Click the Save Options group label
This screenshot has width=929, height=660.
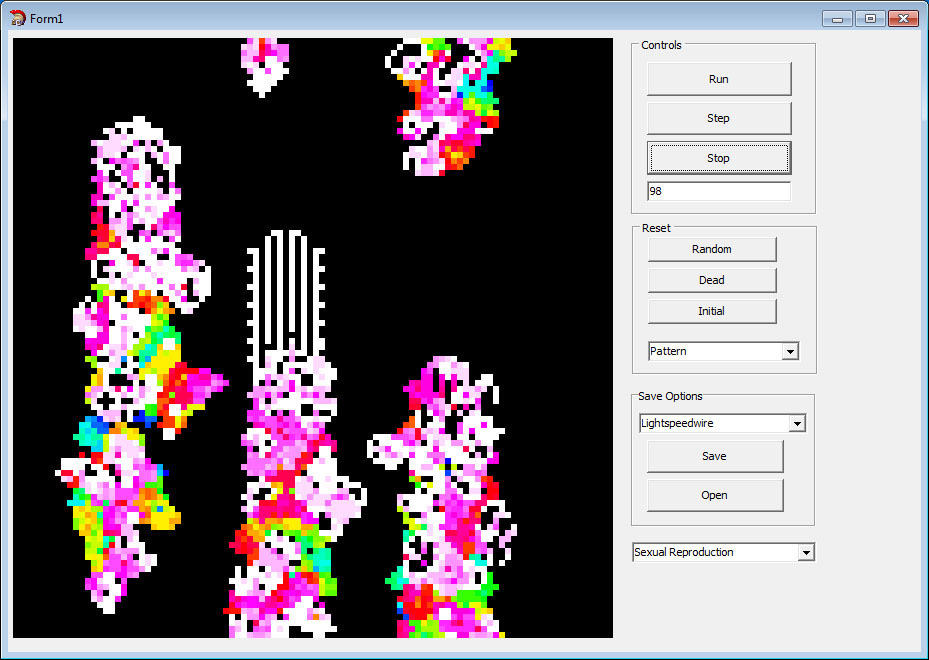coord(670,396)
